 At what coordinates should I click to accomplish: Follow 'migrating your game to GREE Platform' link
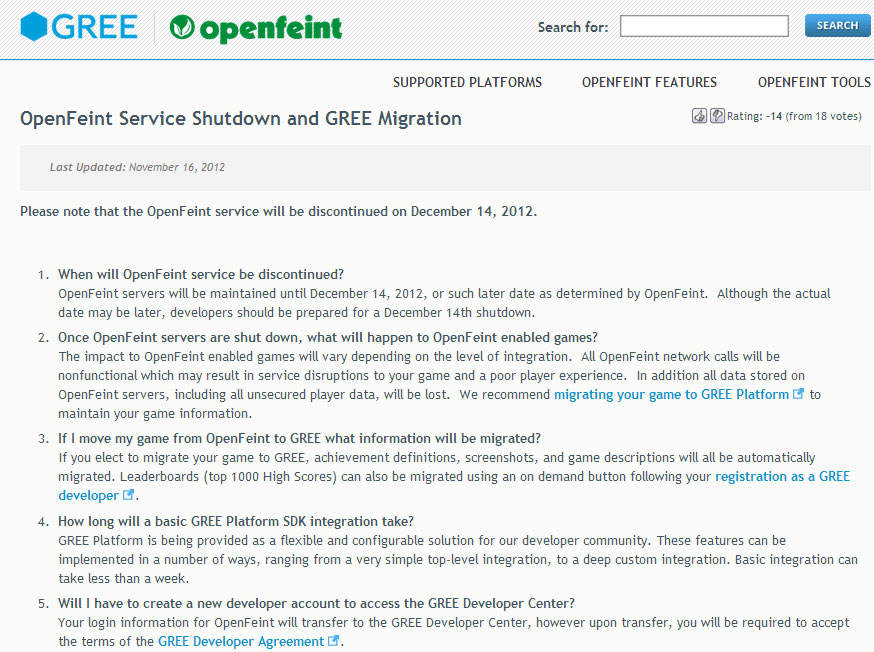(671, 394)
